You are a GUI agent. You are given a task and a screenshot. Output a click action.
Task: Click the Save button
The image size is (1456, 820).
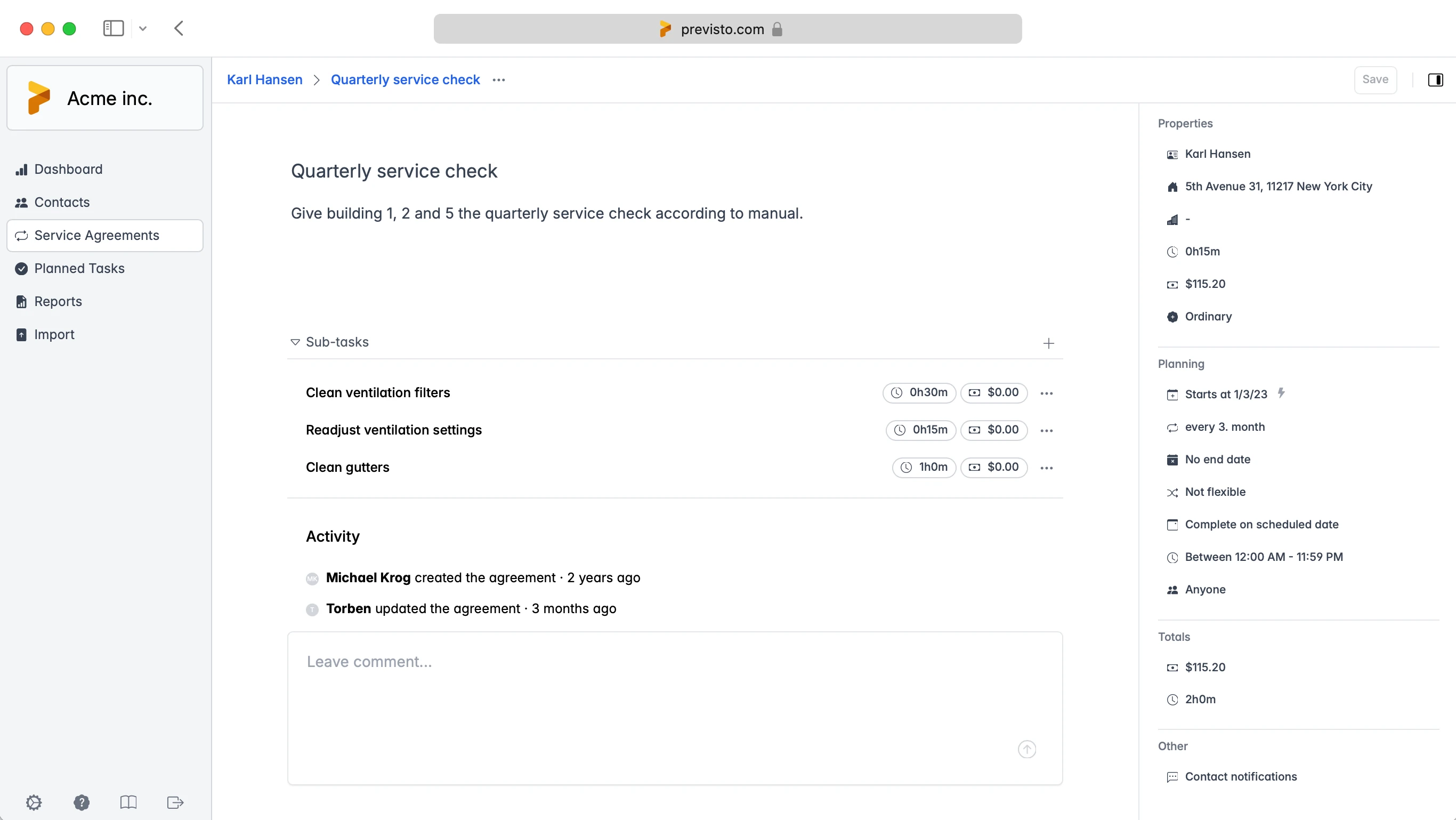click(x=1374, y=80)
